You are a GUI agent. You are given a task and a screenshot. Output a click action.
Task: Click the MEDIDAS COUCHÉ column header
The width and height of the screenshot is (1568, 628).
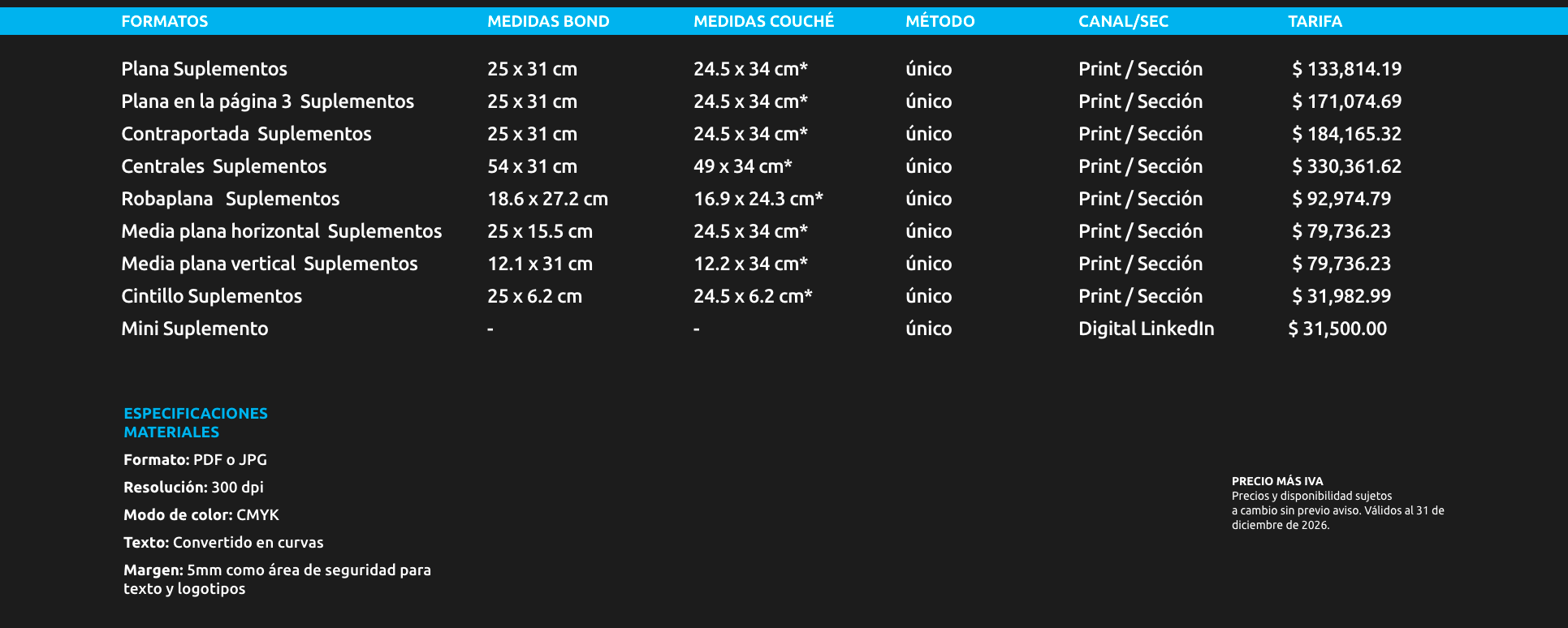(x=763, y=21)
